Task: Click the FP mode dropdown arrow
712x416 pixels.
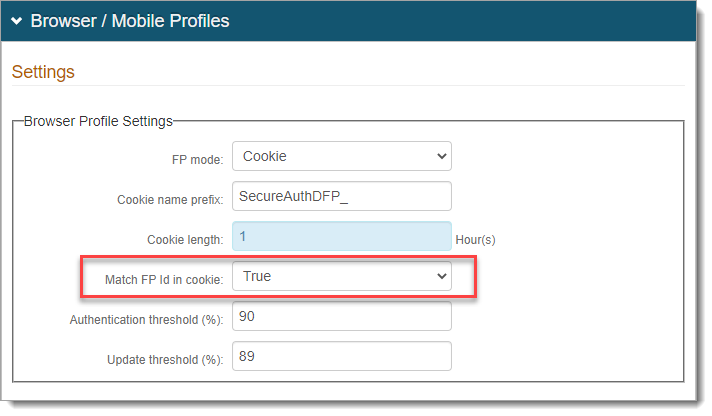Action: 442,156
